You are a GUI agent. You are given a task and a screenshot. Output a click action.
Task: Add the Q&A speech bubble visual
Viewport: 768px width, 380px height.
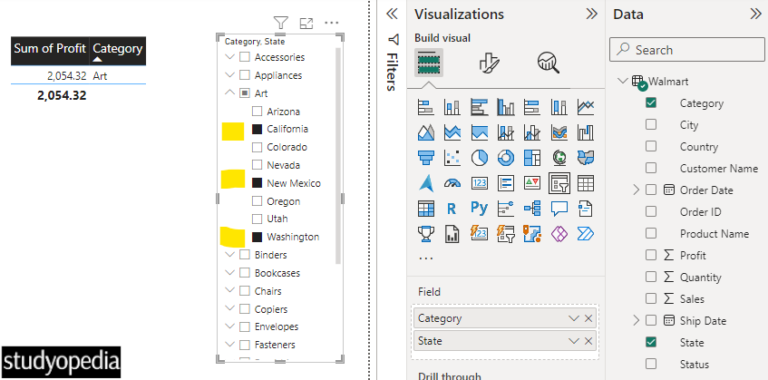coord(559,209)
